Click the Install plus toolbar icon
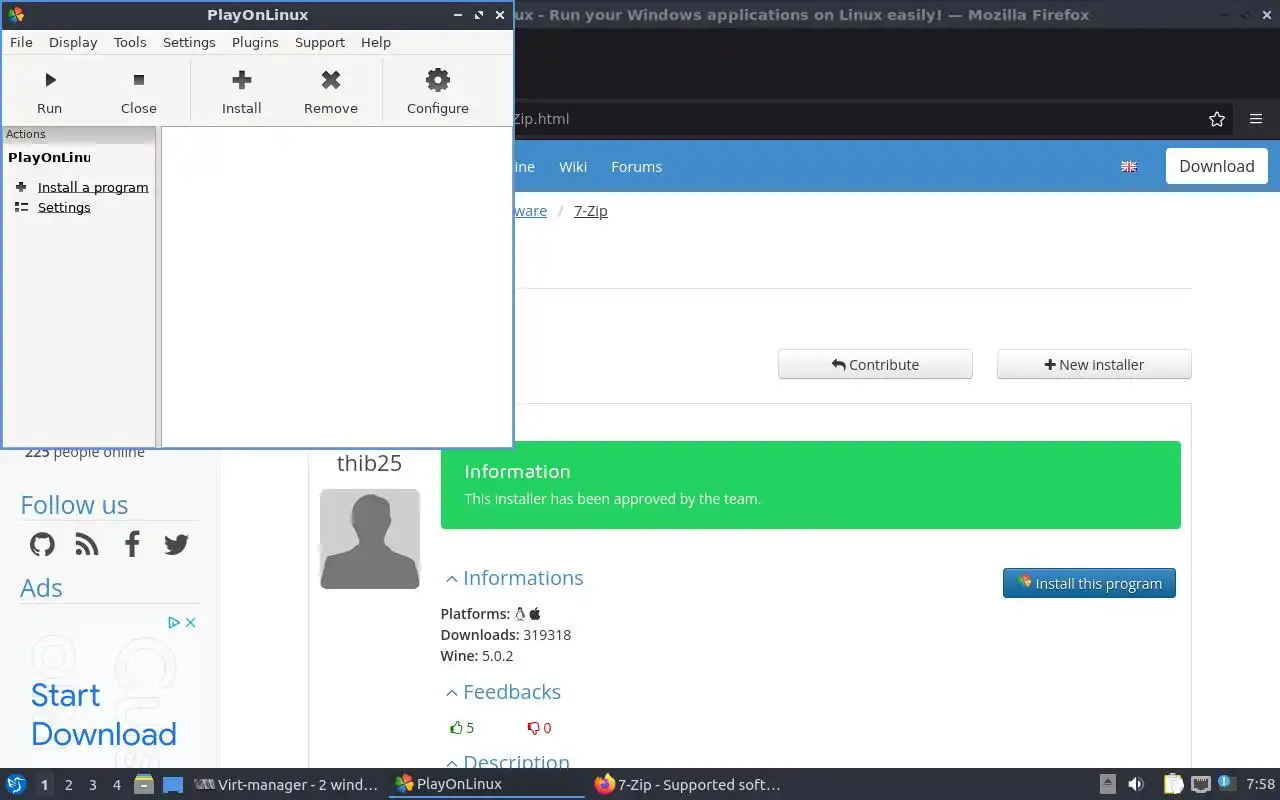Image resolution: width=1280 pixels, height=800 pixels. [242, 80]
